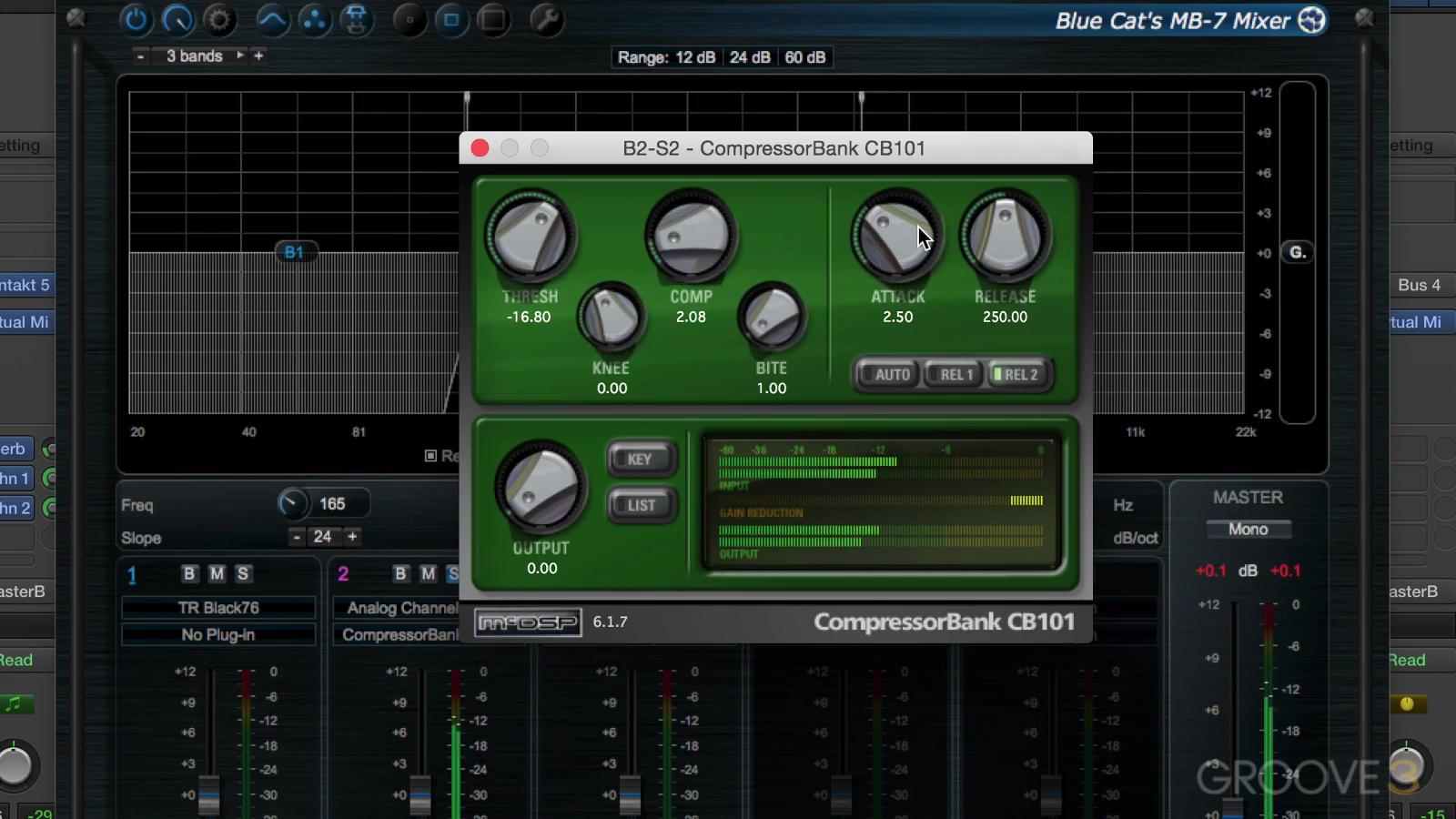
Task: Click the curve display icon in the MB-7 toolbar
Action: coord(272,19)
